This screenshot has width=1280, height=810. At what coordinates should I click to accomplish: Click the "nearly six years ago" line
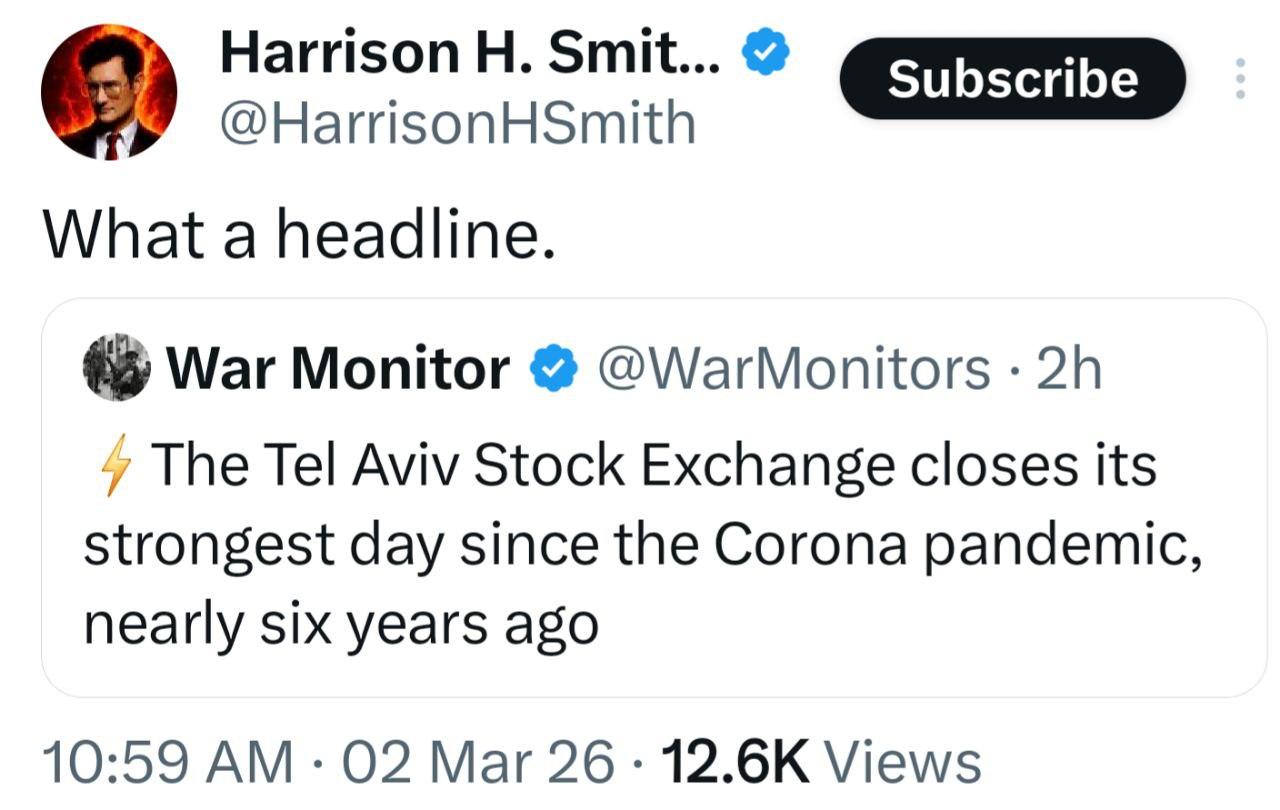(340, 625)
